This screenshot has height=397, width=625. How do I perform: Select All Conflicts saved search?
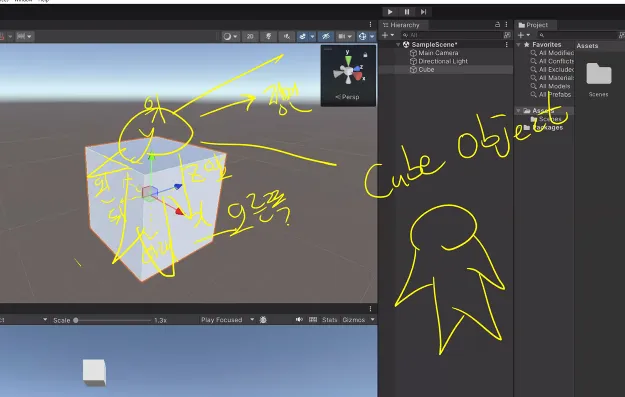[x=556, y=61]
